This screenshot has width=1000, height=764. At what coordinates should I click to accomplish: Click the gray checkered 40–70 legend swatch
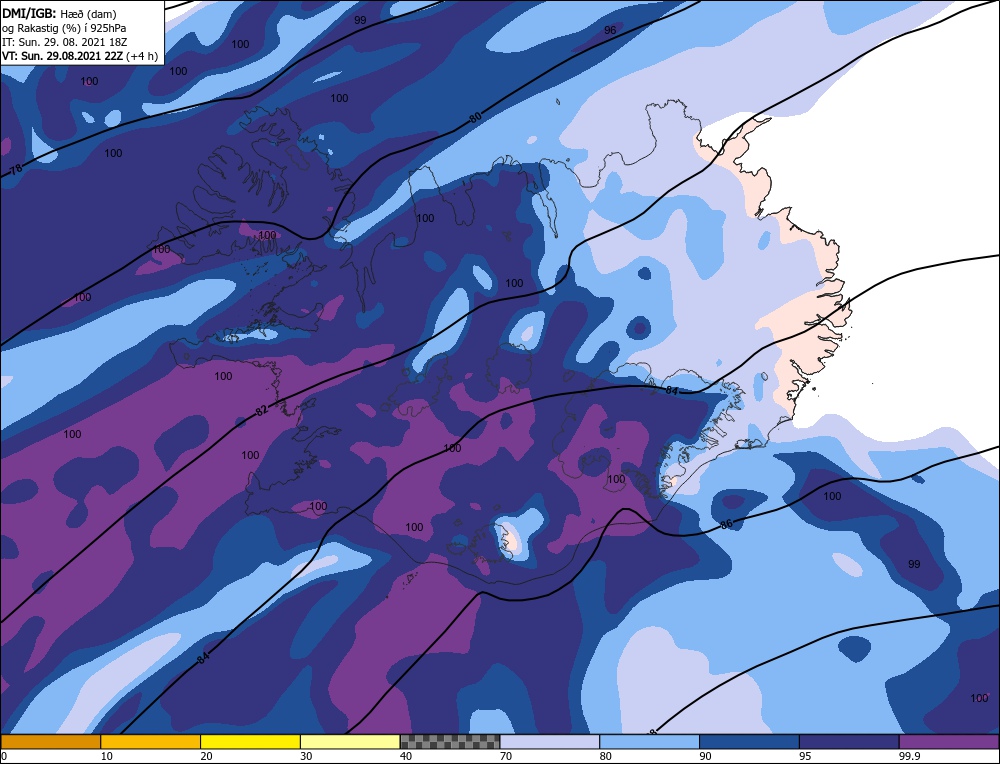click(450, 742)
